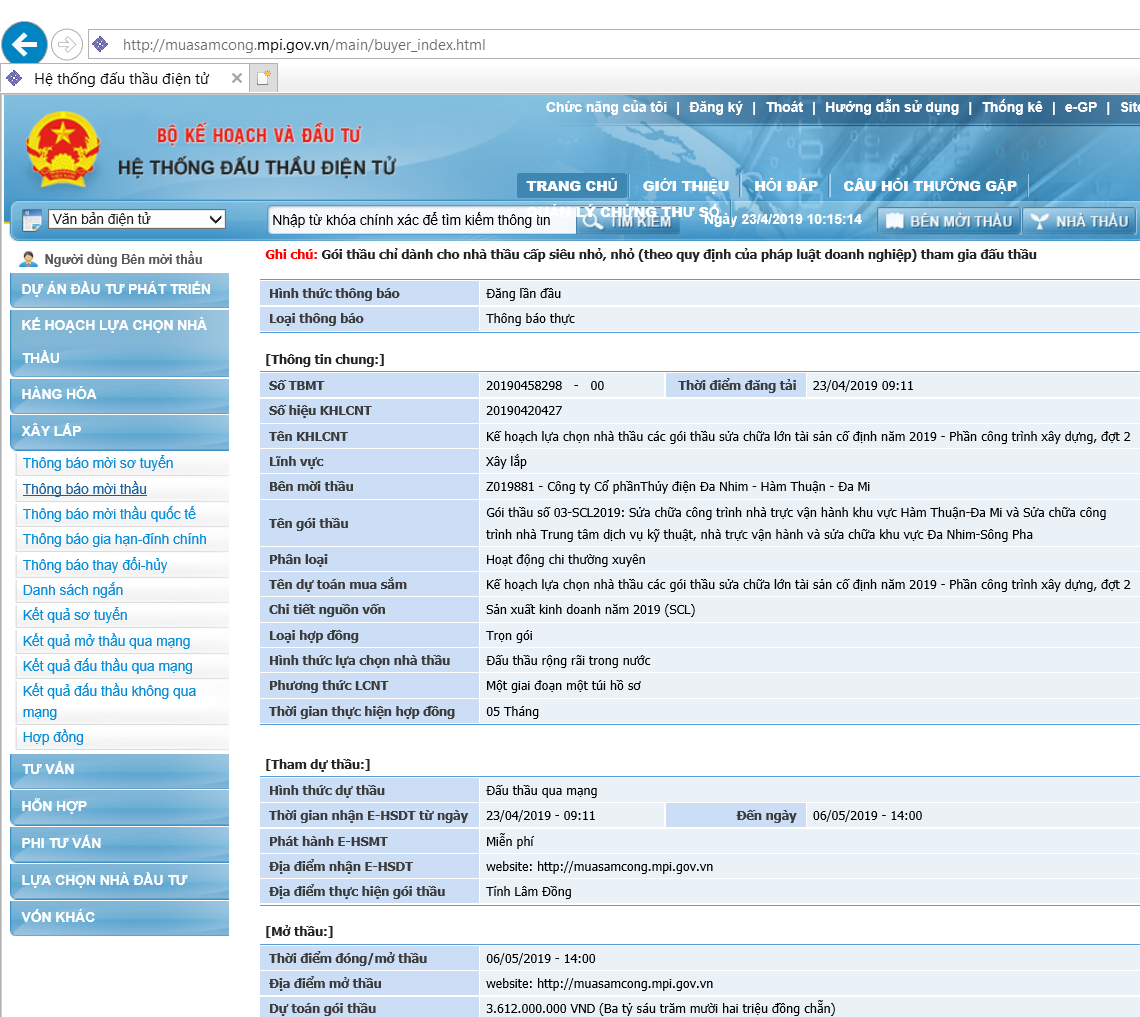Close the Hệ thống đấu thầu điện tử tab

236,79
